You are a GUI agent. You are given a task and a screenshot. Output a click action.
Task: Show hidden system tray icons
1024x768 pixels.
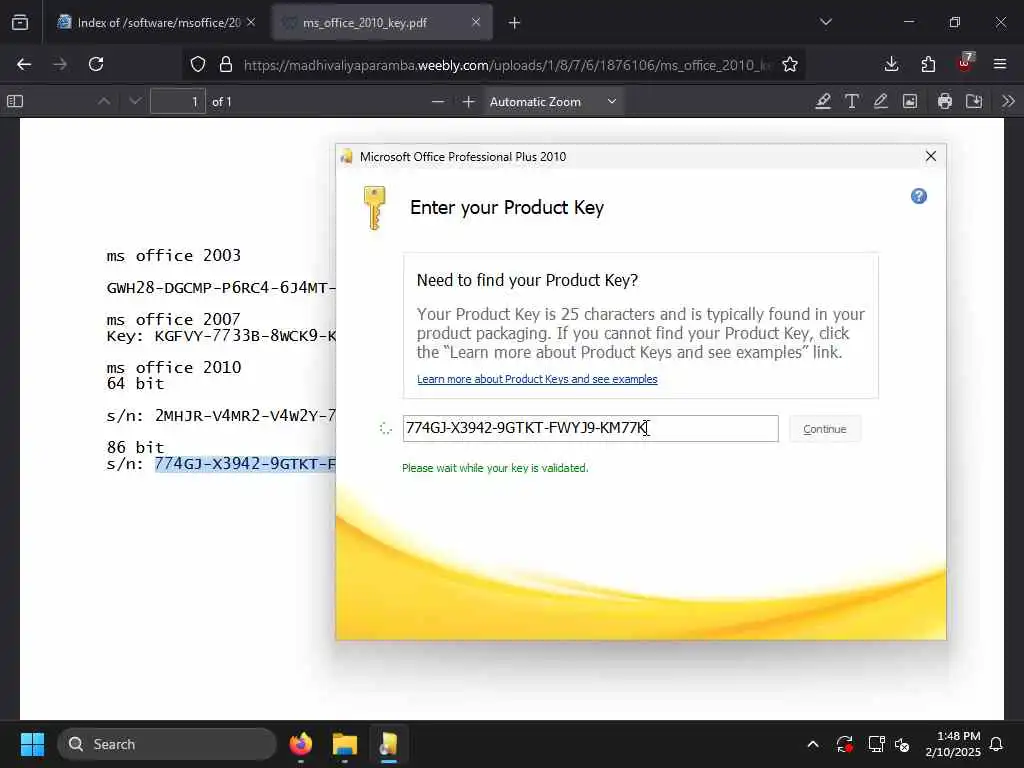812,744
